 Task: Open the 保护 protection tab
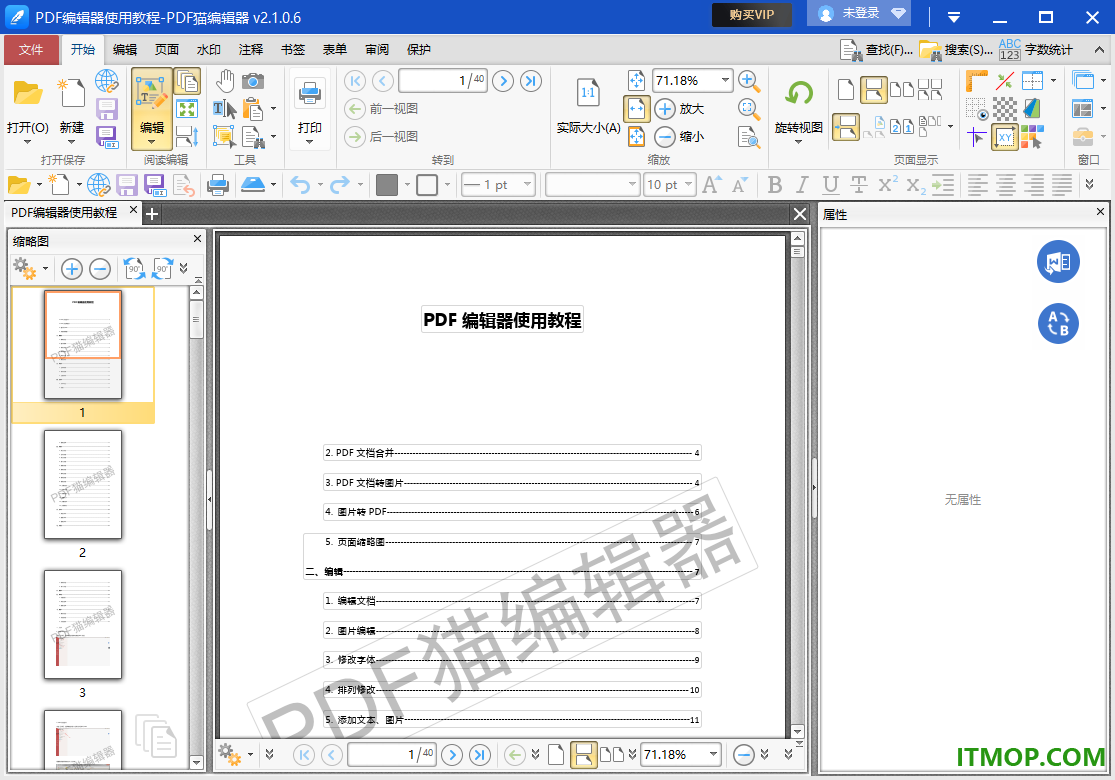coord(418,50)
